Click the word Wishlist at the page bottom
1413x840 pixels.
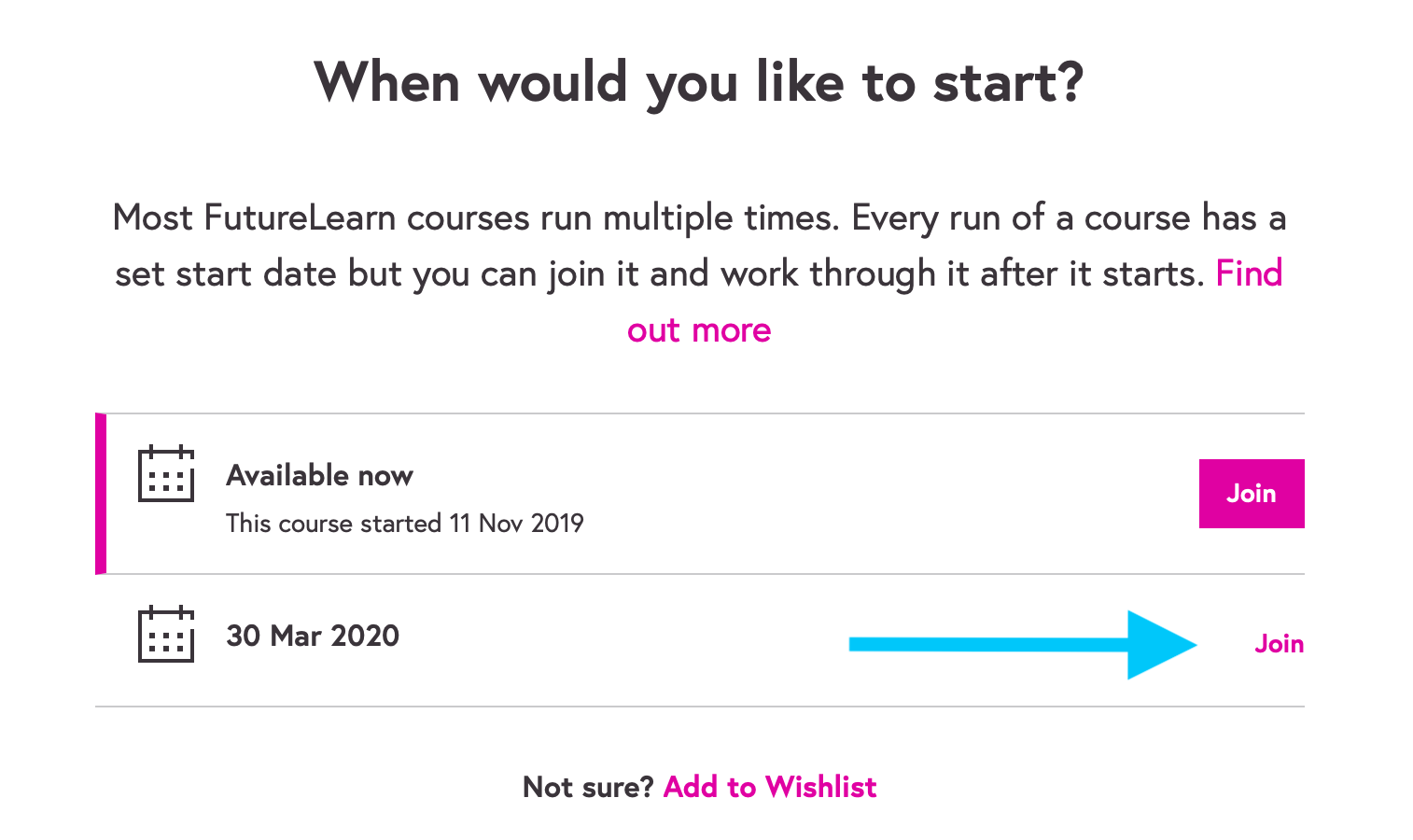tap(820, 787)
